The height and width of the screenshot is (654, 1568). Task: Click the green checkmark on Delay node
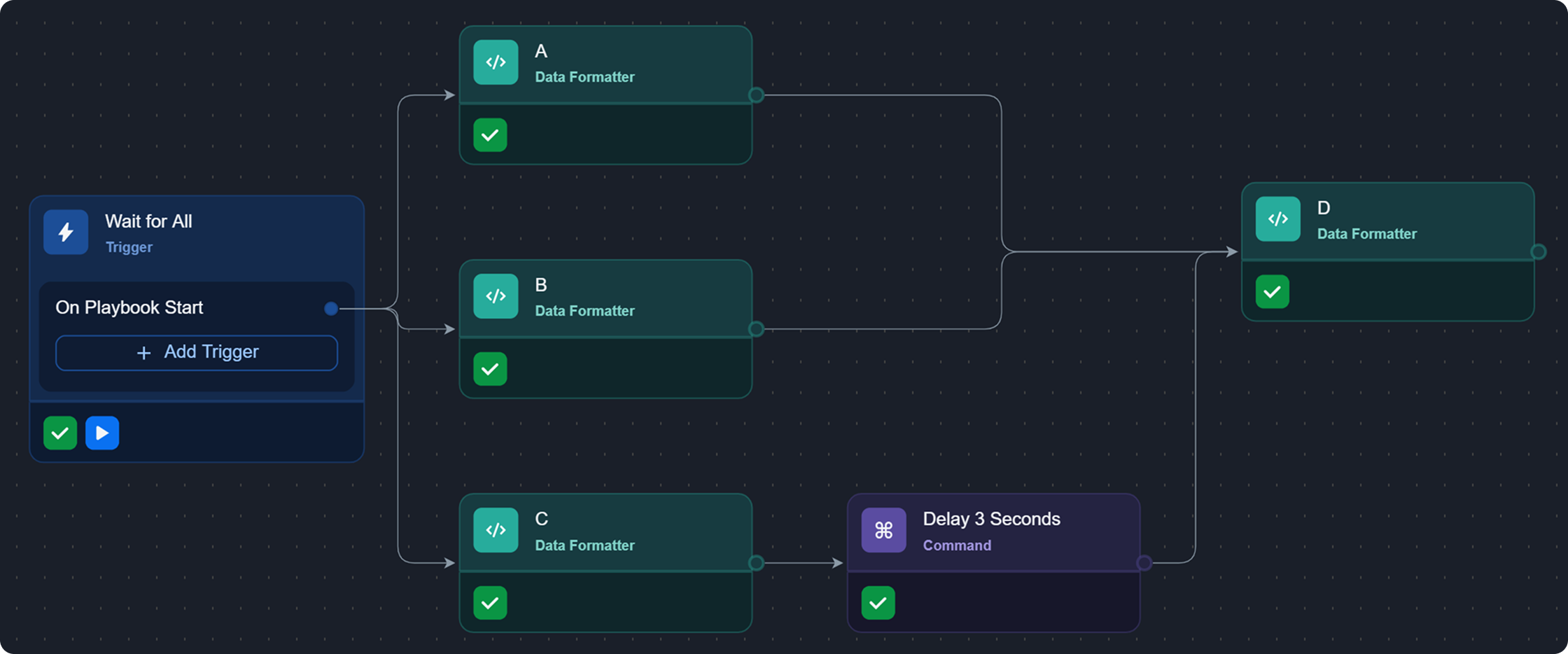click(x=878, y=603)
